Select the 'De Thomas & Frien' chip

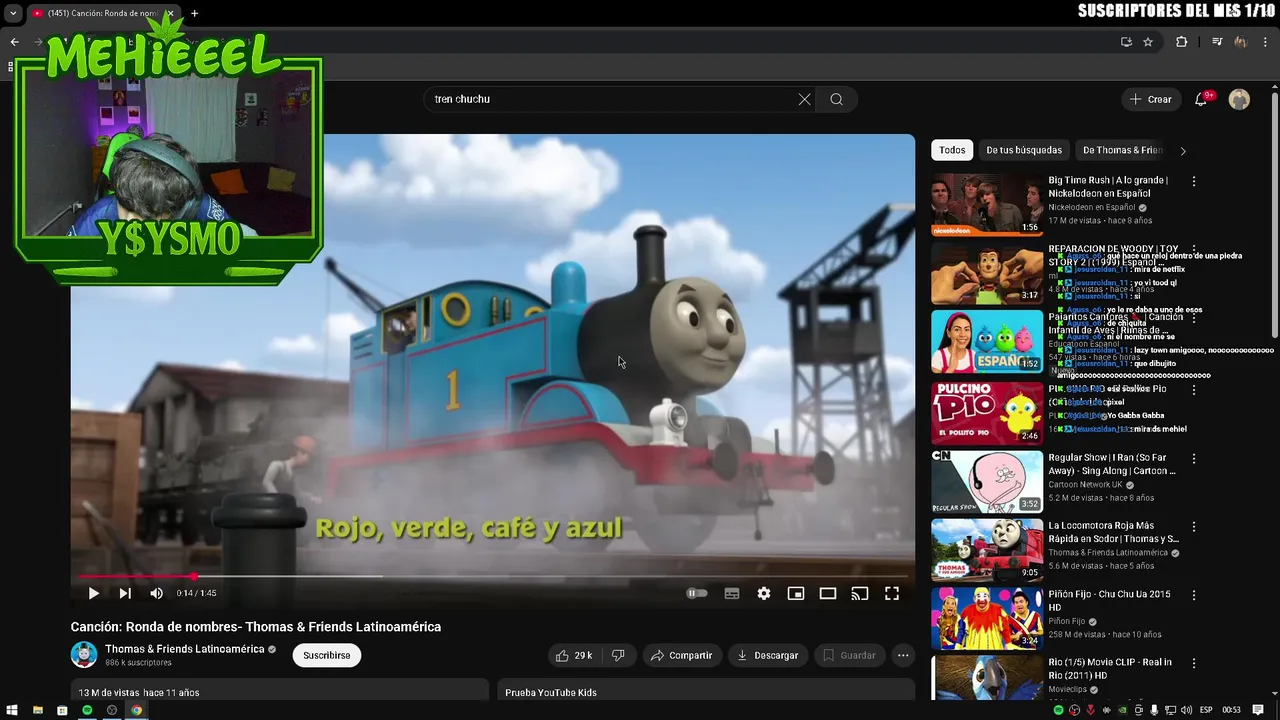[1122, 150]
